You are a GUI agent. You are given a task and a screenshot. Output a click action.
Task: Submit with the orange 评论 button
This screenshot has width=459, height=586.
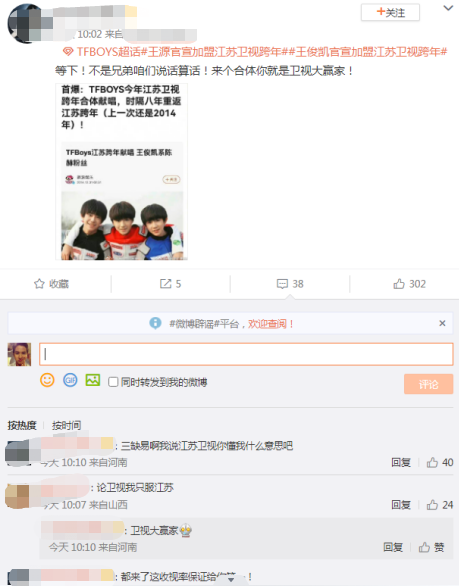pyautogui.click(x=428, y=384)
